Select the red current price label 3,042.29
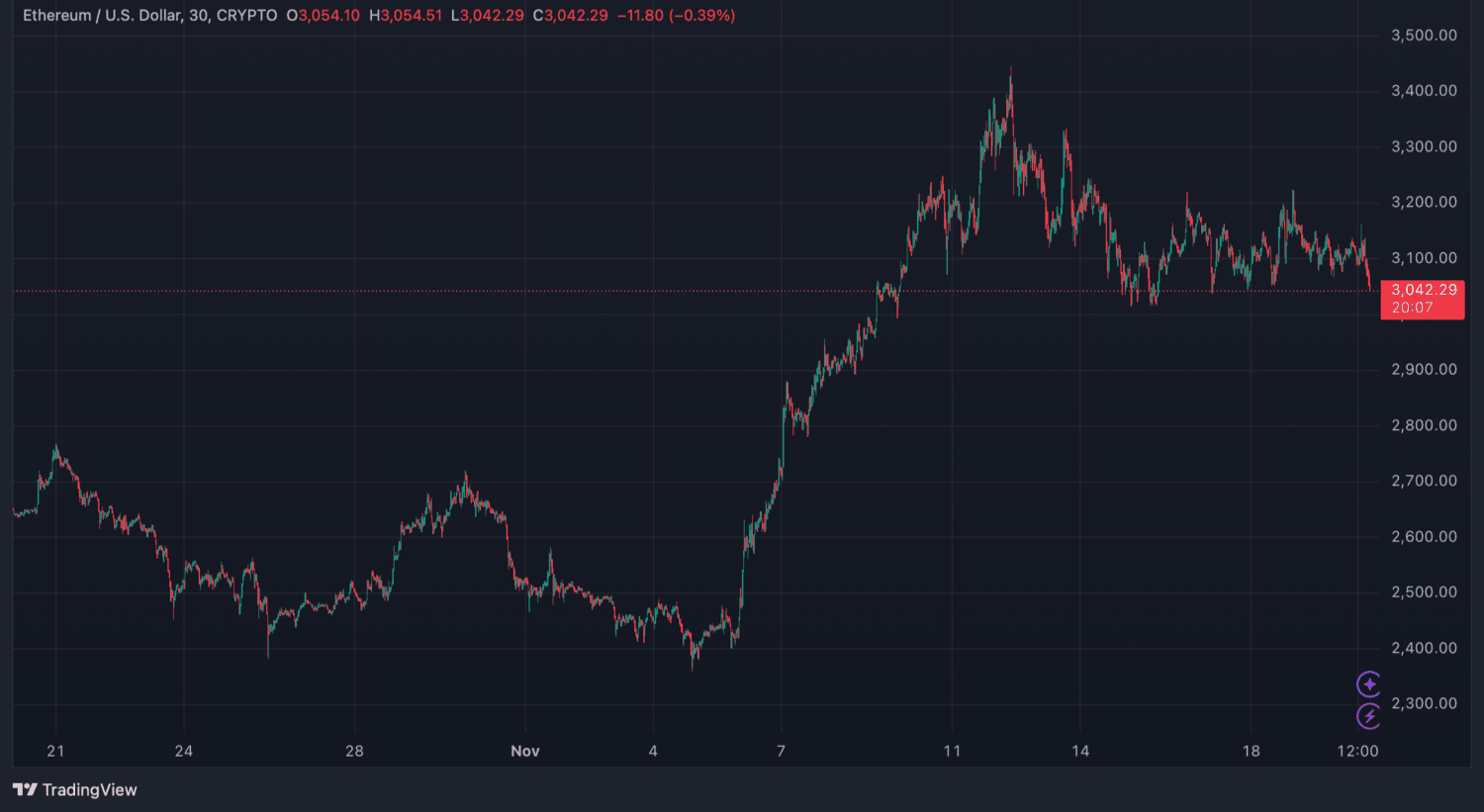1484x812 pixels. [x=1423, y=290]
